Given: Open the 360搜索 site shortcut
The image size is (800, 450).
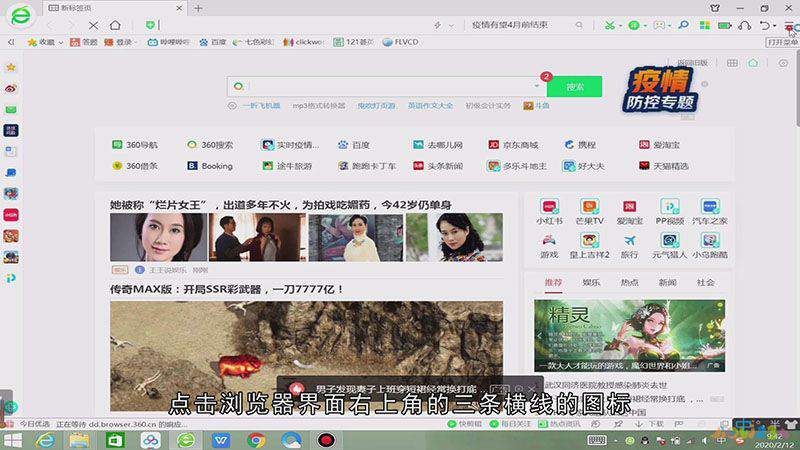Looking at the screenshot, I should tap(210, 145).
